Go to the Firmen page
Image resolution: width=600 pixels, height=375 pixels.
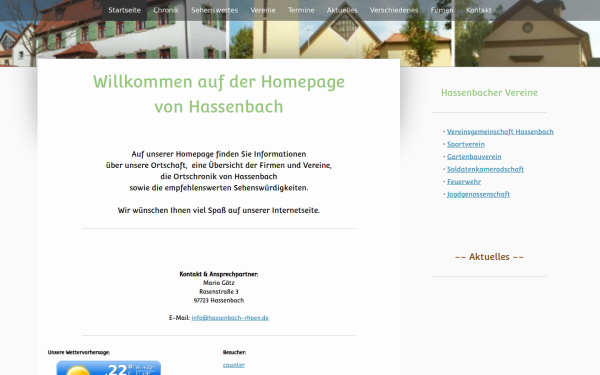point(442,10)
